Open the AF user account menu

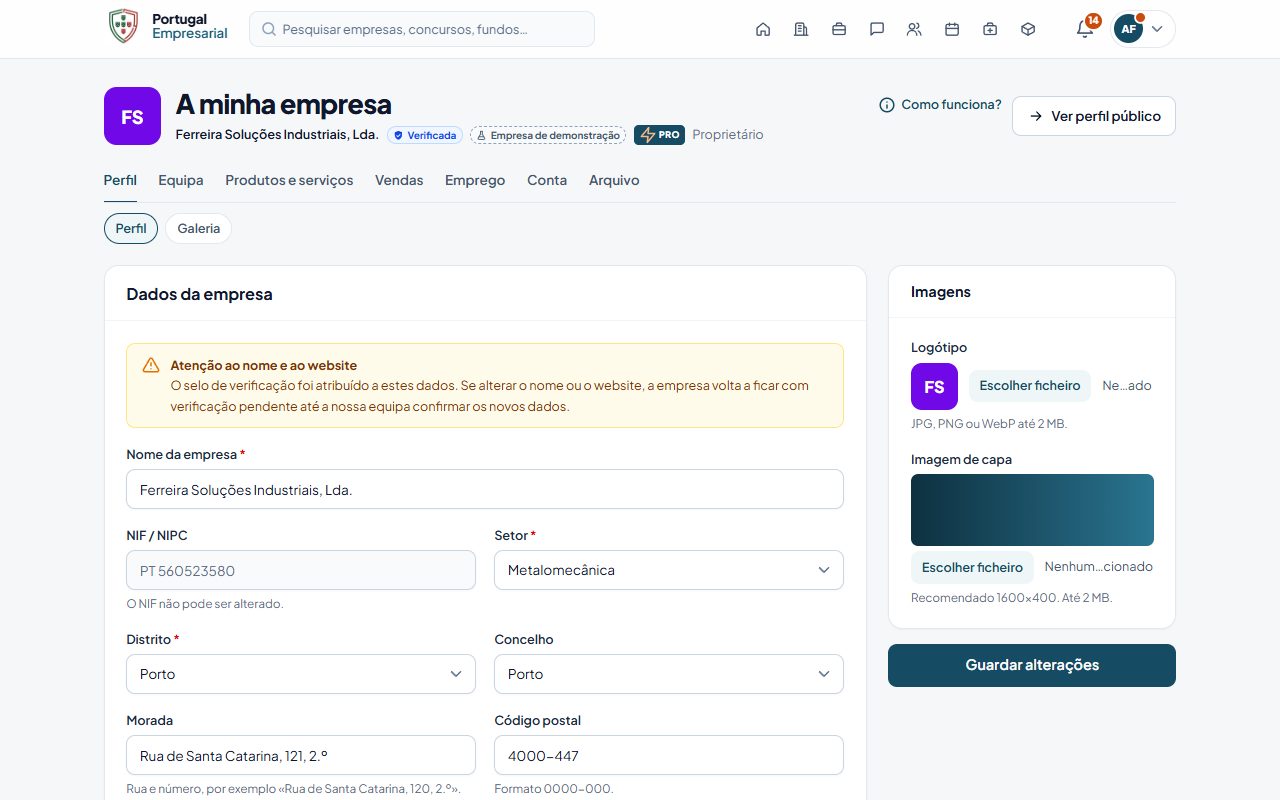(x=1143, y=29)
